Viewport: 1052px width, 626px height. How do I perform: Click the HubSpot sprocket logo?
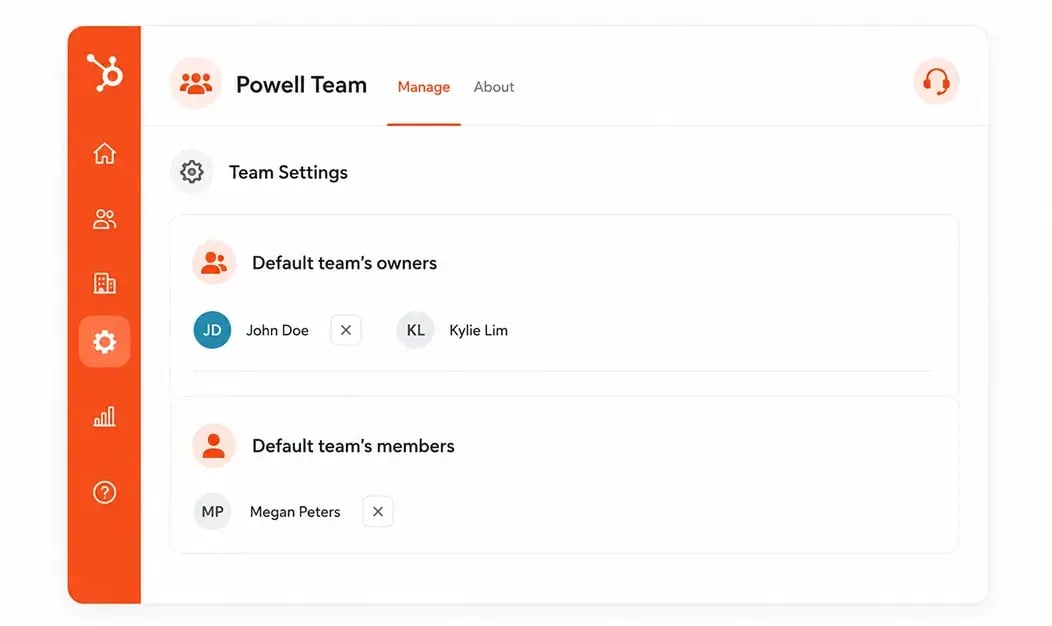[105, 72]
